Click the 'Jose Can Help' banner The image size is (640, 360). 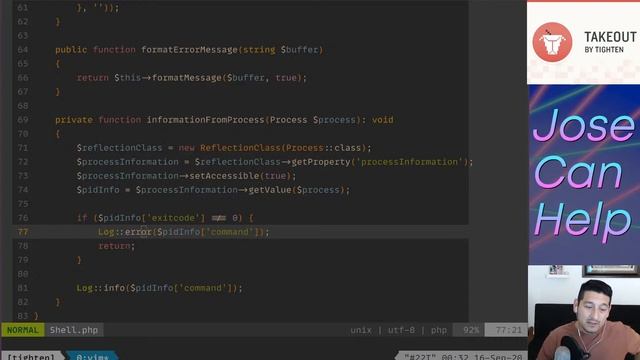click(584, 175)
